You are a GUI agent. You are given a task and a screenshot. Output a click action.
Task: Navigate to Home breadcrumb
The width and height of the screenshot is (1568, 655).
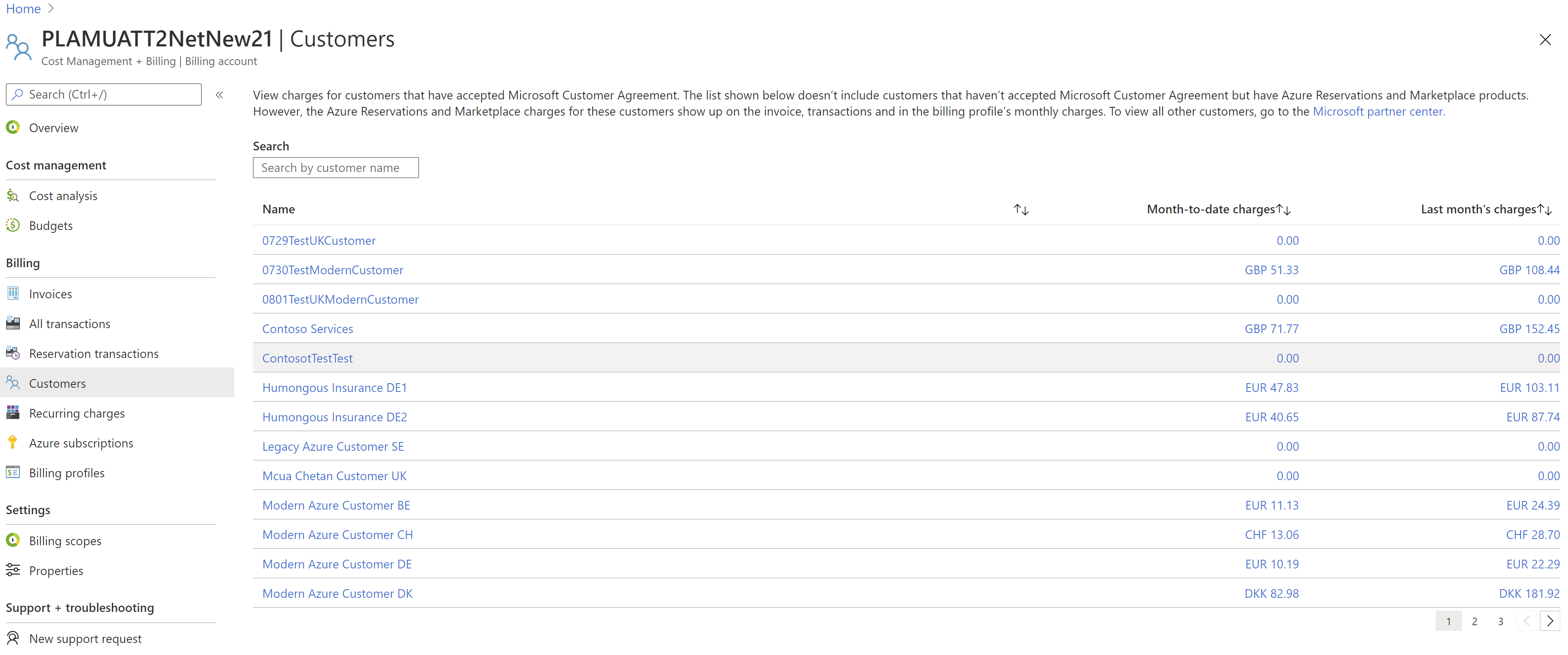pyautogui.click(x=23, y=9)
